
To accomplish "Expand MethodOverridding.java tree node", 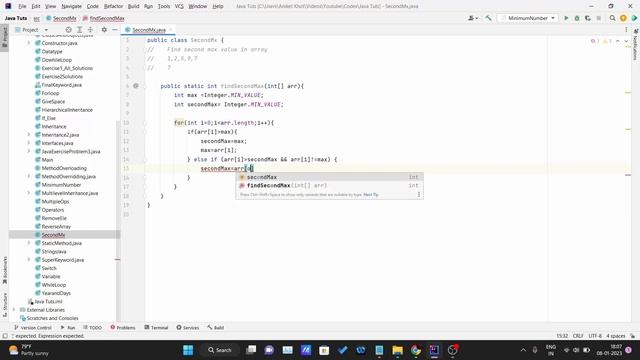I will coord(29,176).
